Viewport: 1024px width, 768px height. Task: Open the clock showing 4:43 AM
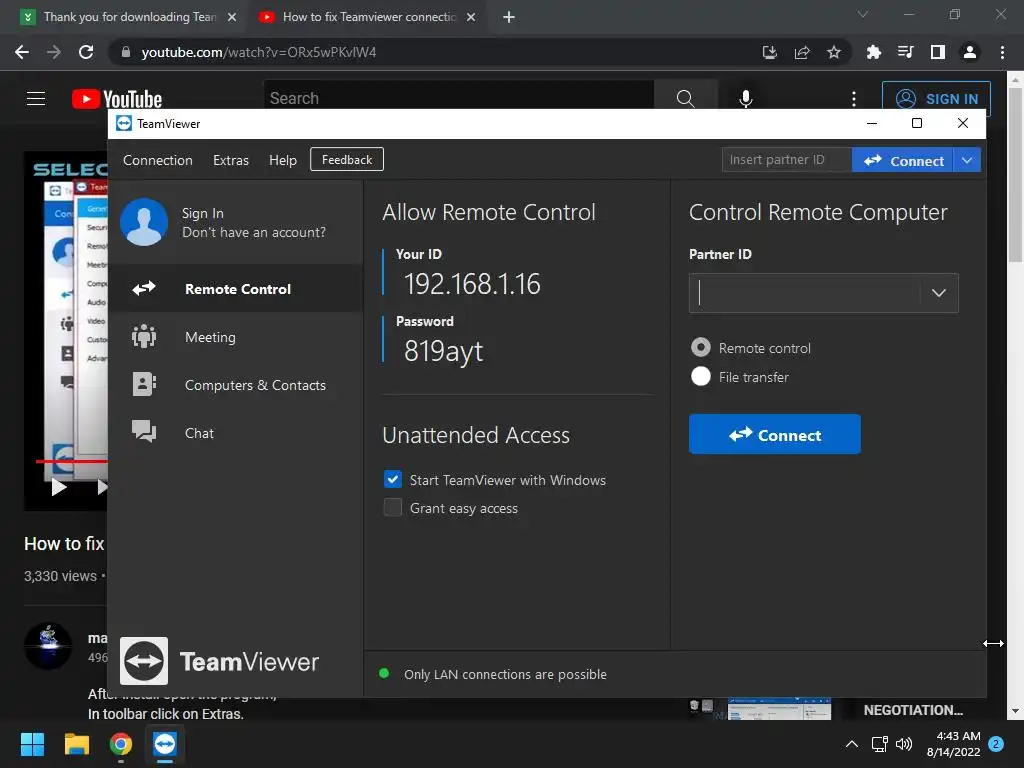953,744
